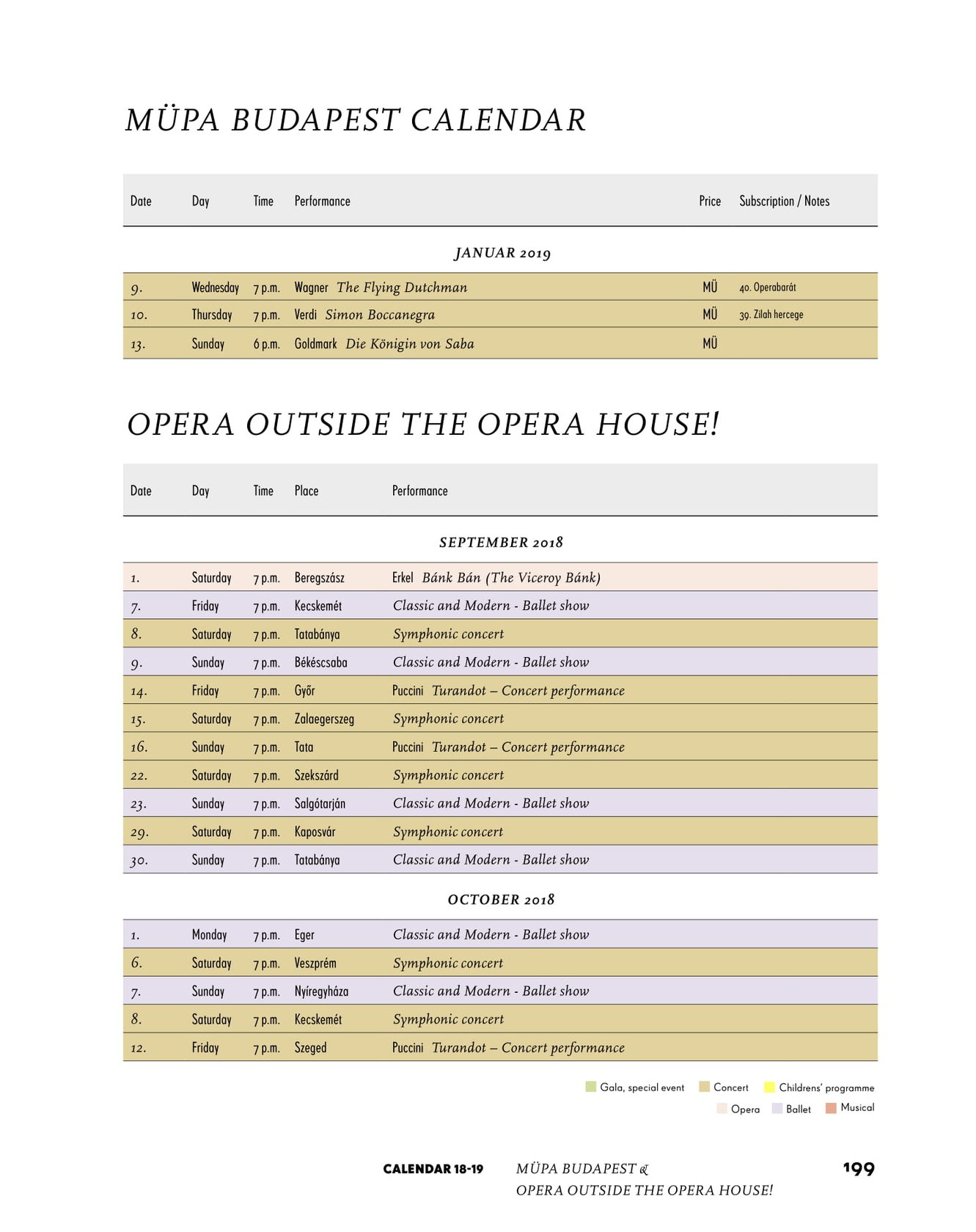Click the Beregszász place cell
This screenshot has width=976, height=1232.
(320, 578)
